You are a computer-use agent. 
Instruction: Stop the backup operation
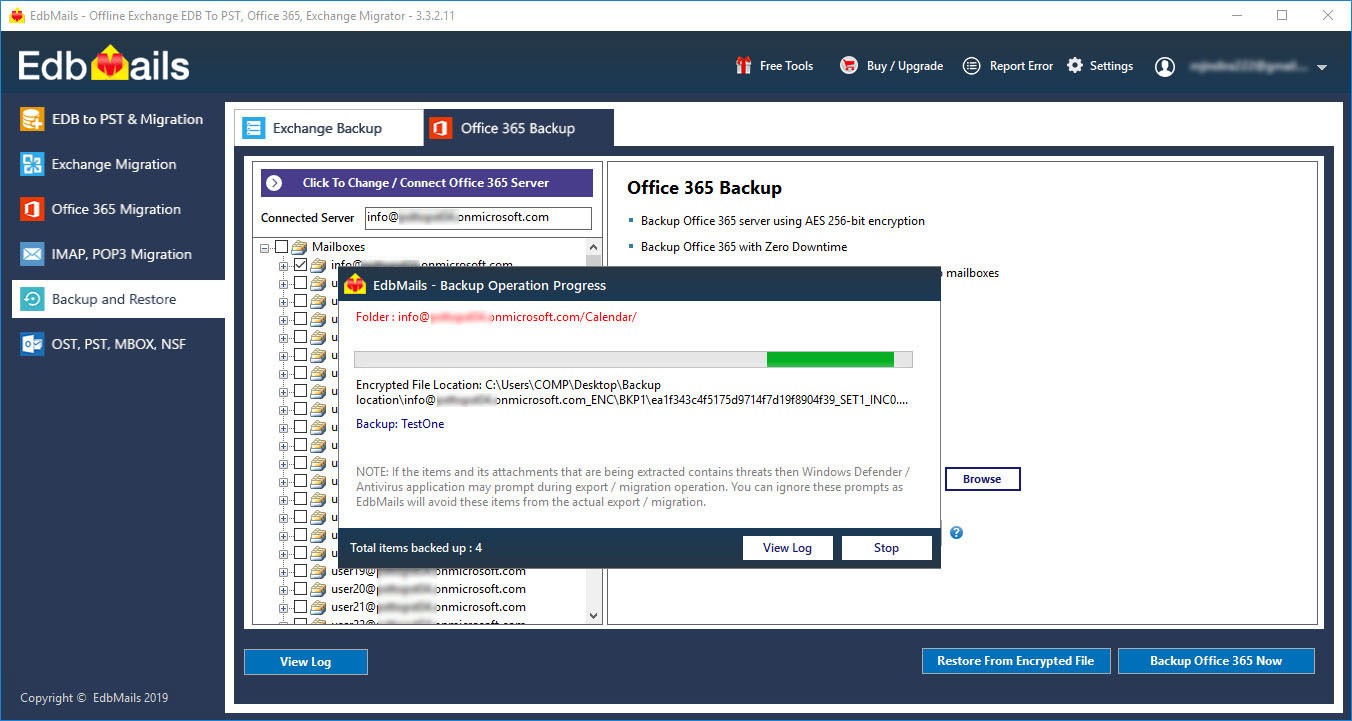coord(886,548)
